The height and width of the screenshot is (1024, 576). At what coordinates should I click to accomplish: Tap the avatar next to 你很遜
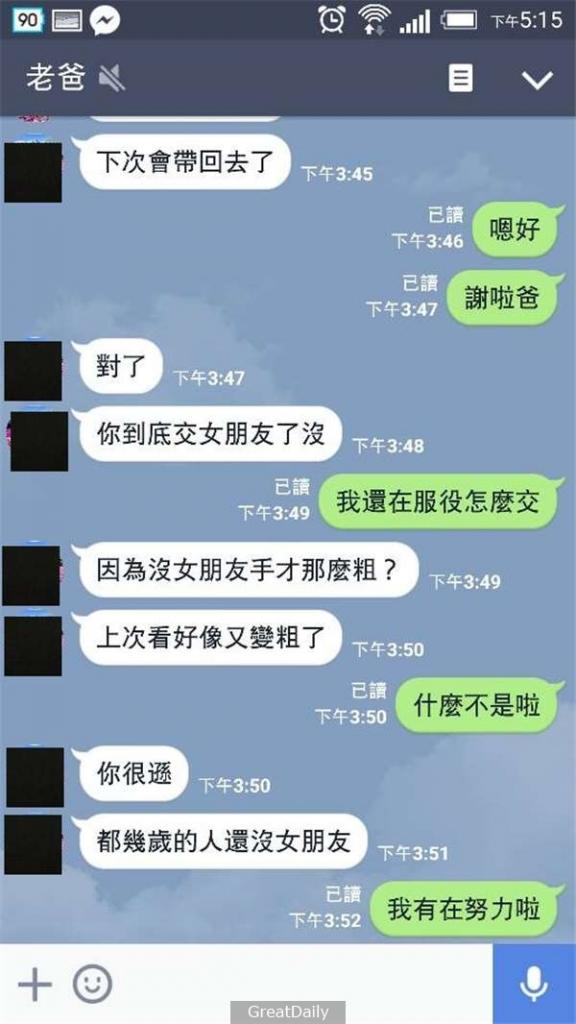tap(35, 777)
